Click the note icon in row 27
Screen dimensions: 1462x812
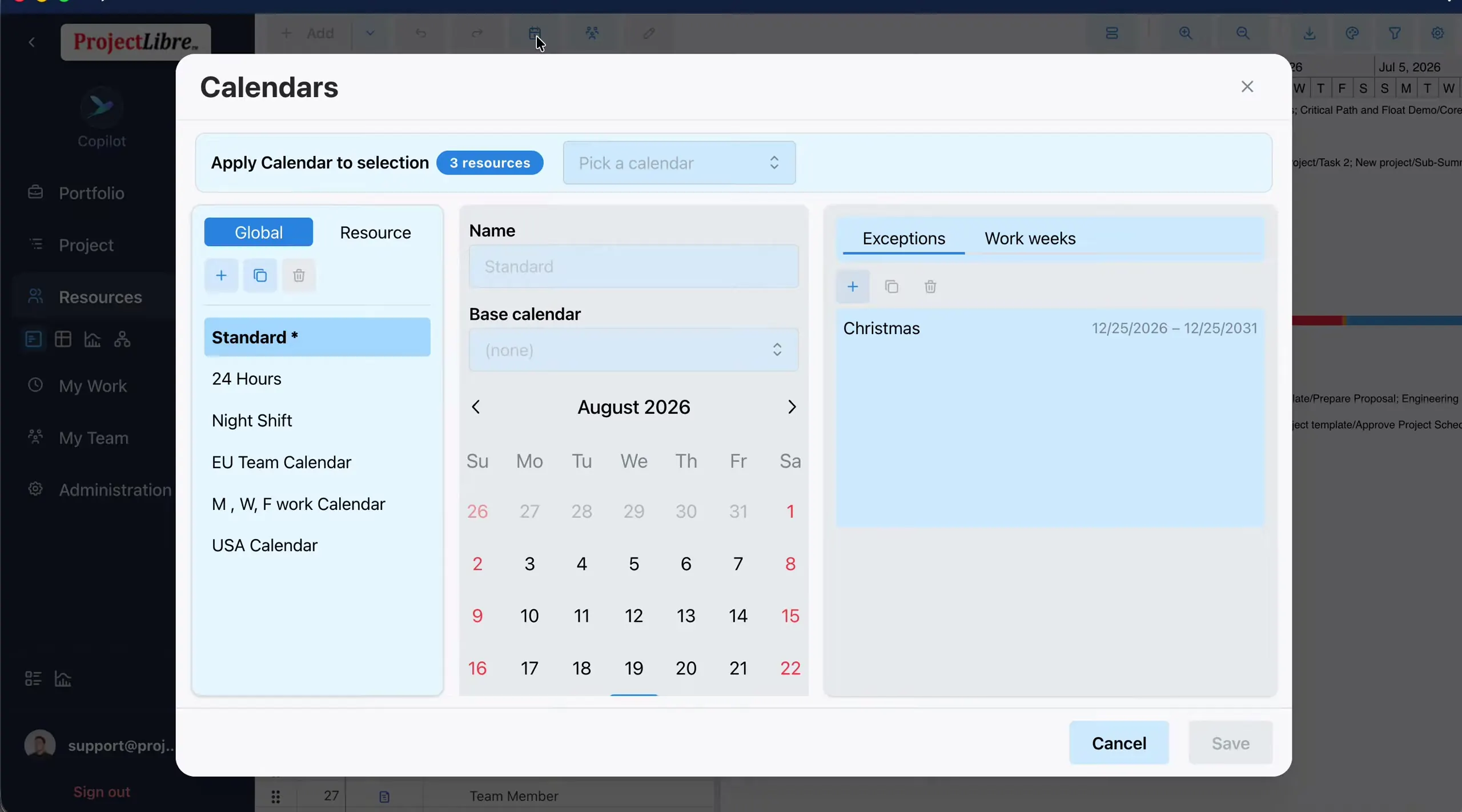[384, 796]
